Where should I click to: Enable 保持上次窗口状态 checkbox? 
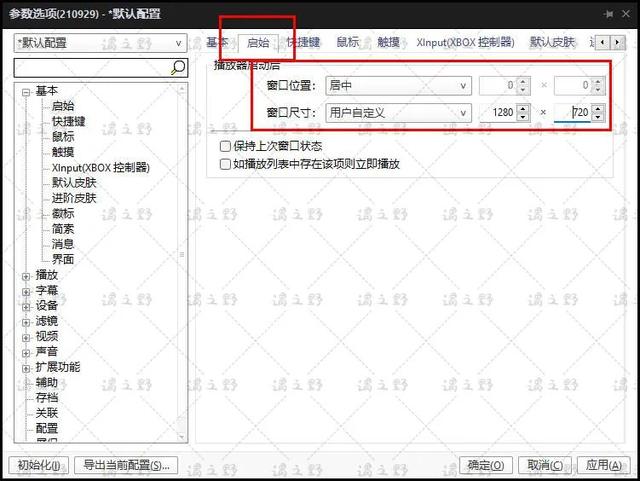coord(225,146)
